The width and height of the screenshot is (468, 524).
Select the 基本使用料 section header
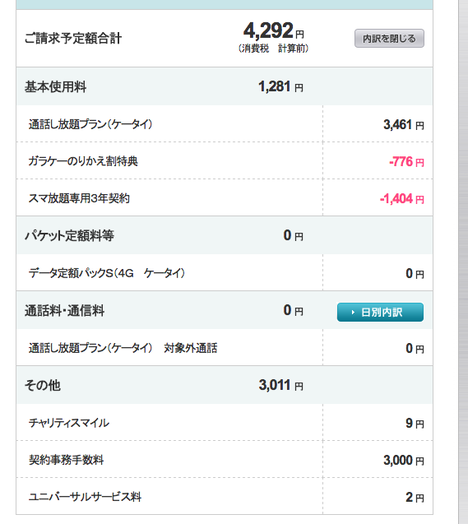(x=224, y=87)
